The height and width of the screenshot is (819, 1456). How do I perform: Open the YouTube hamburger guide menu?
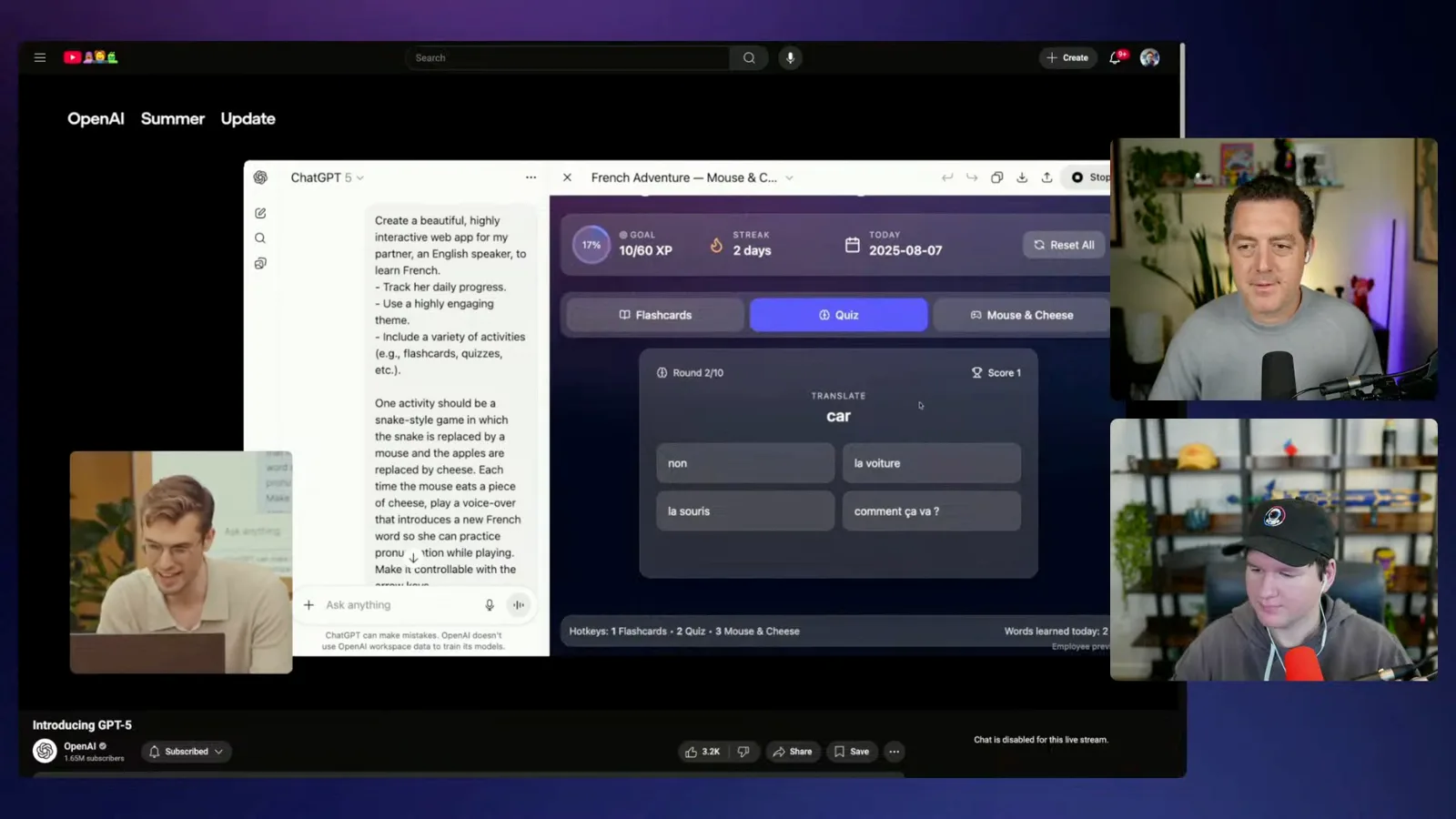click(40, 57)
